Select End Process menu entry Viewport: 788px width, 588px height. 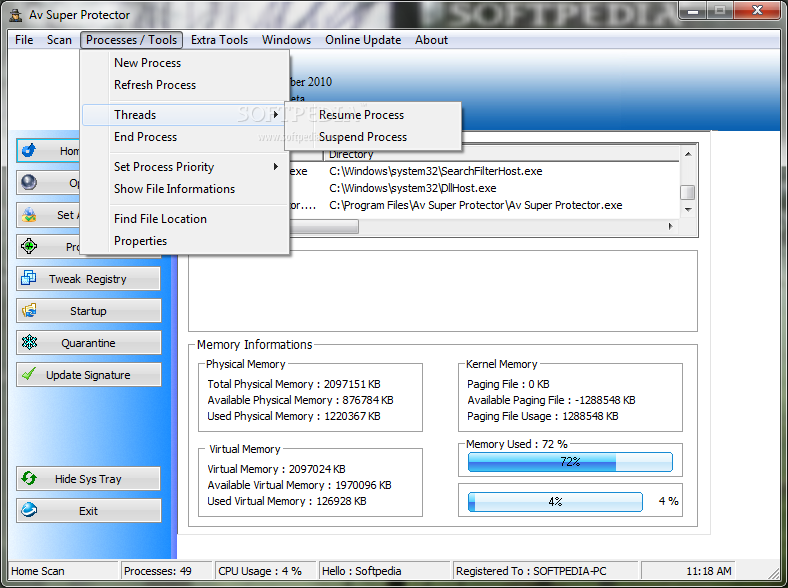[x=185, y=137]
